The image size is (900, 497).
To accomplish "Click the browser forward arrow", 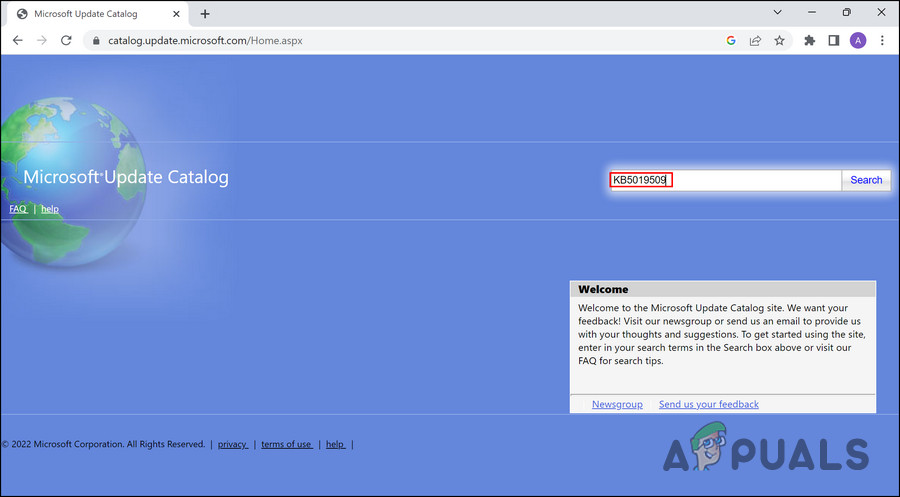I will pos(42,41).
